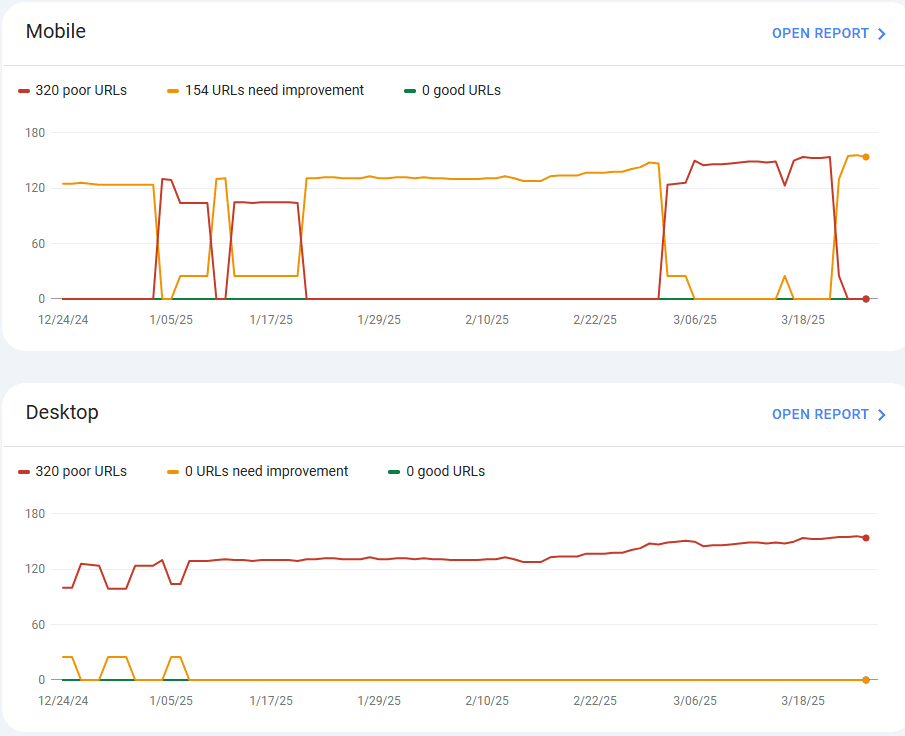Click the Desktop section heading
Image resolution: width=905 pixels, height=736 pixels.
(62, 412)
